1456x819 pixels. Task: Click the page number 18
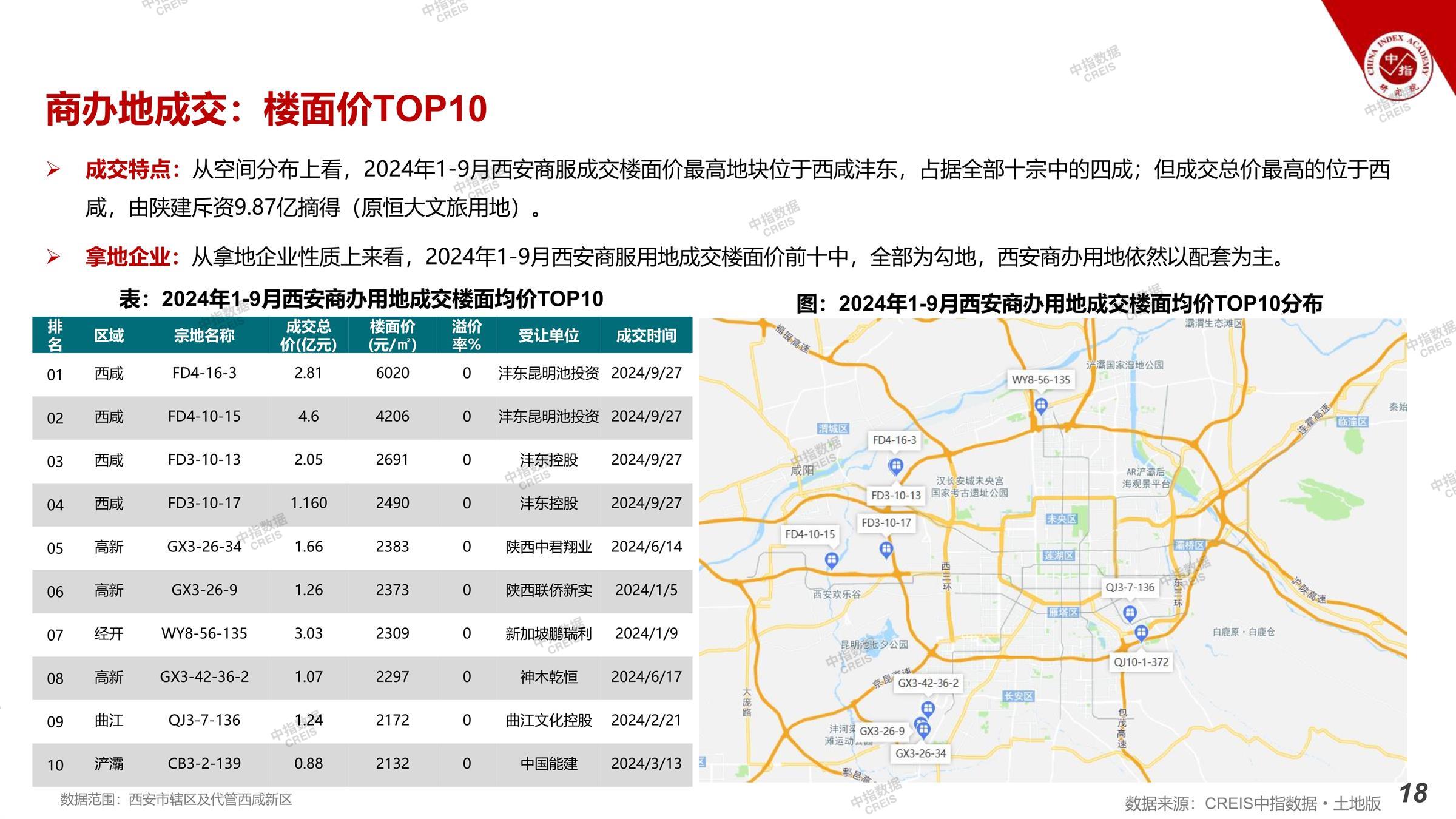pyautogui.click(x=1413, y=794)
